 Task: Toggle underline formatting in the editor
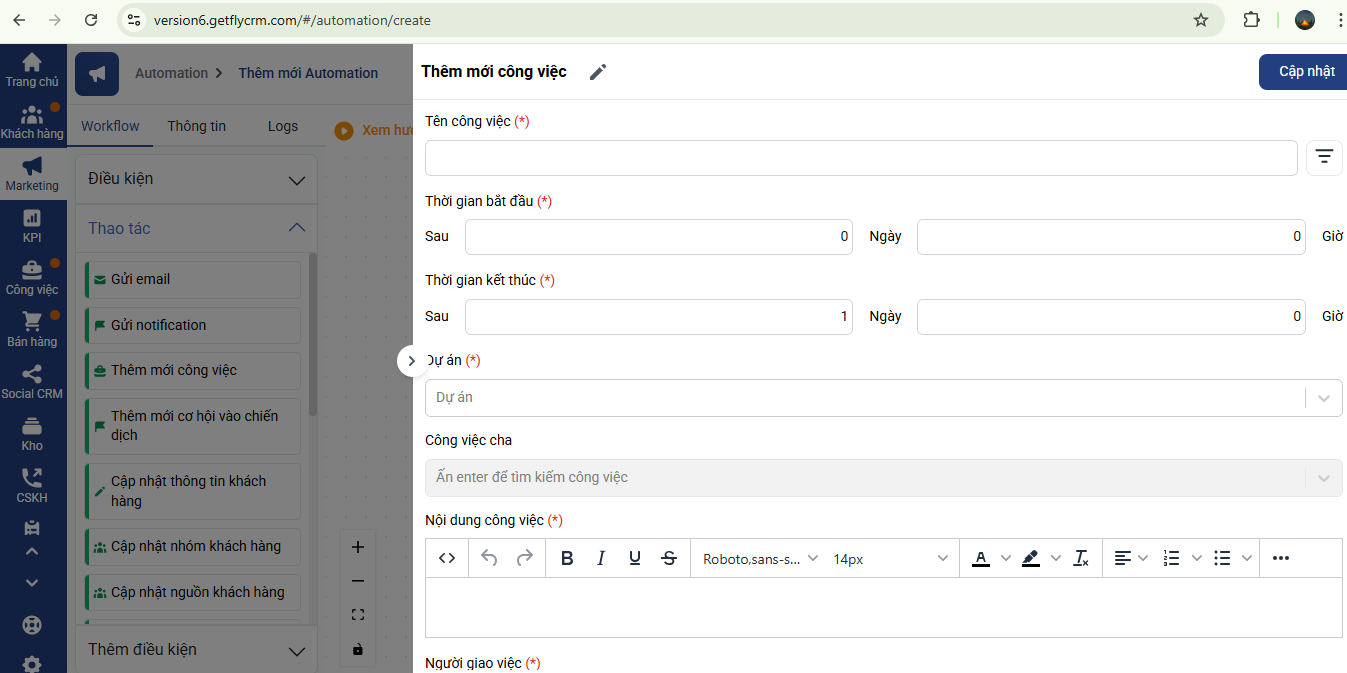[x=635, y=558]
